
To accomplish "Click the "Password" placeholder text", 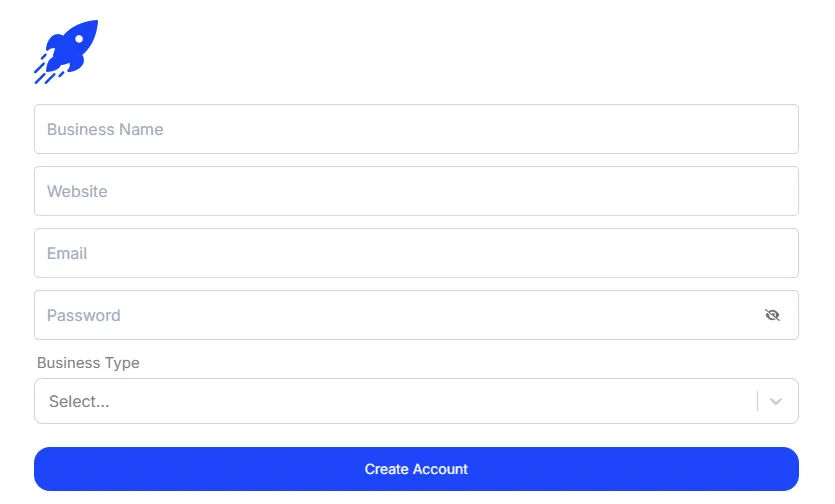I will (84, 315).
